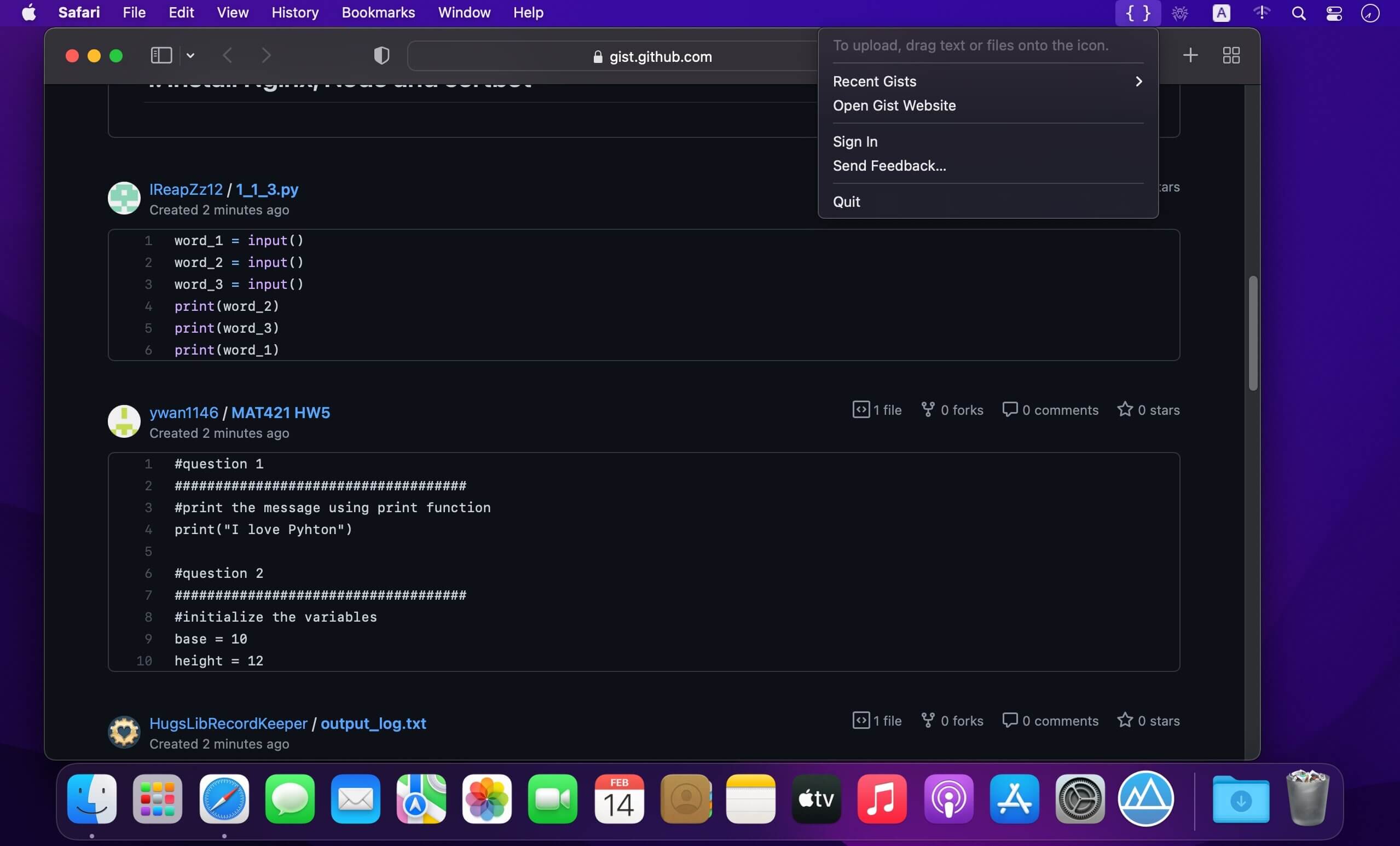The image size is (1400, 846).
Task: Show the tab overview grid
Action: tap(1231, 55)
